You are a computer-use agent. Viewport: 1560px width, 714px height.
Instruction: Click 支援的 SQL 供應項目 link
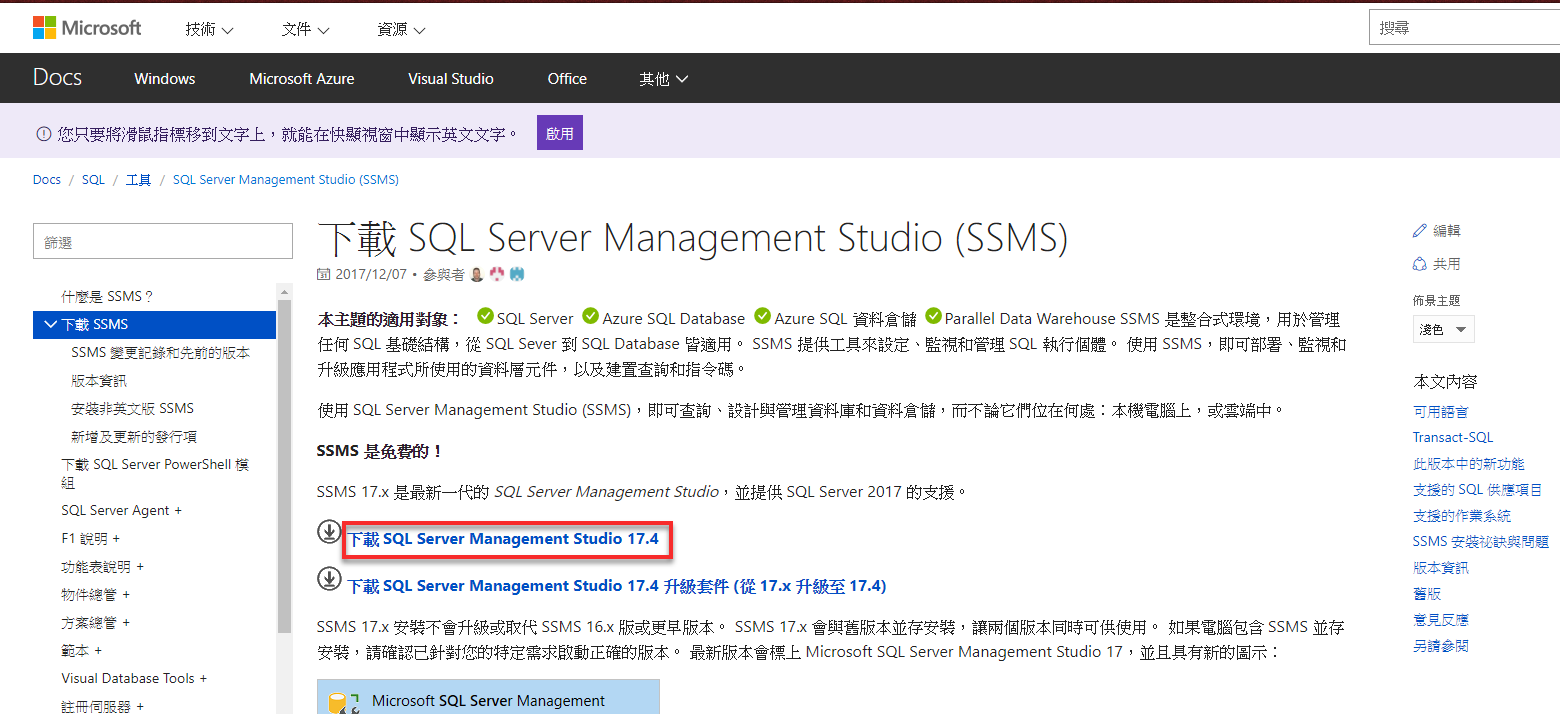(x=1477, y=490)
